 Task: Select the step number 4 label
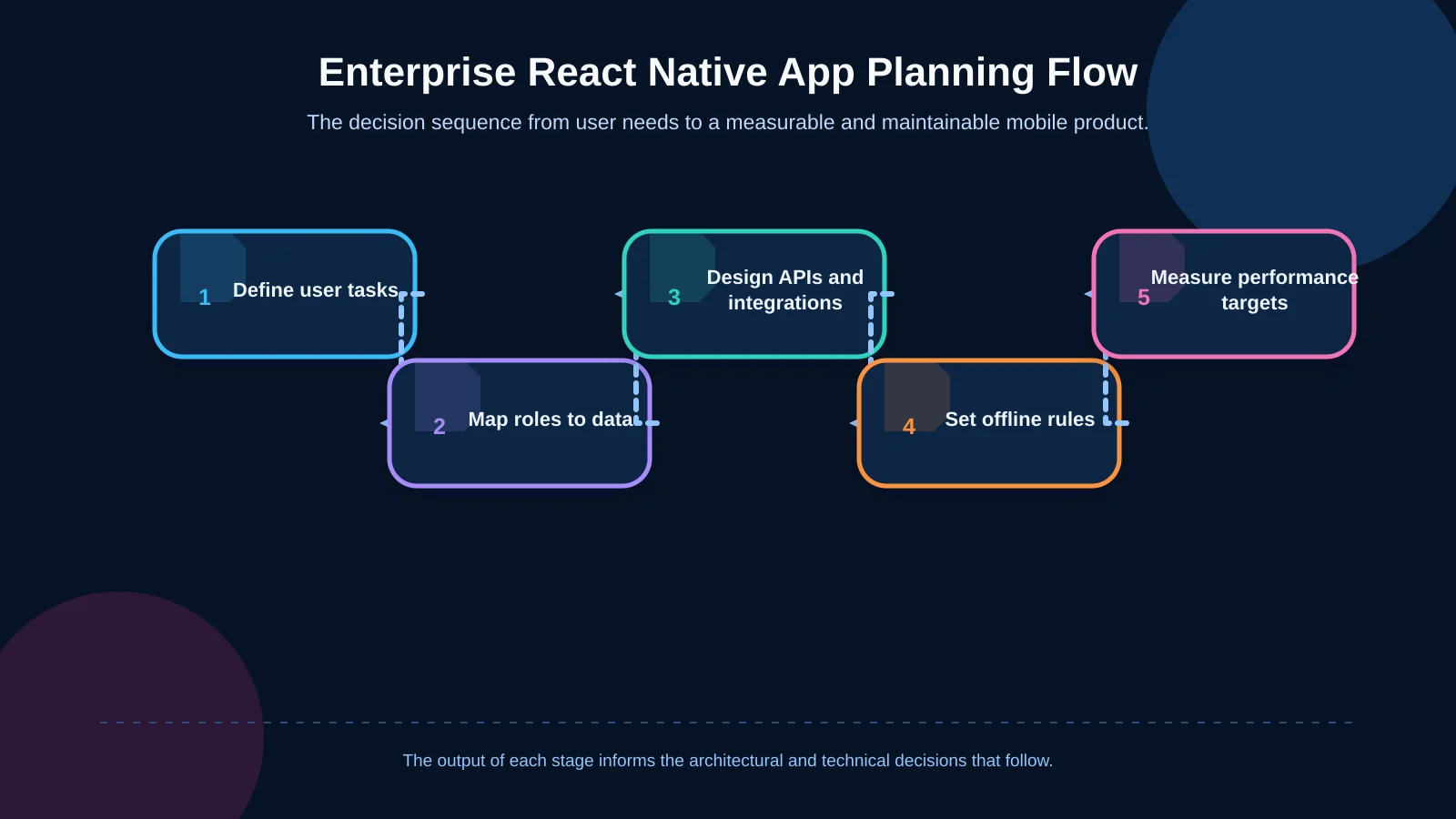(x=909, y=427)
